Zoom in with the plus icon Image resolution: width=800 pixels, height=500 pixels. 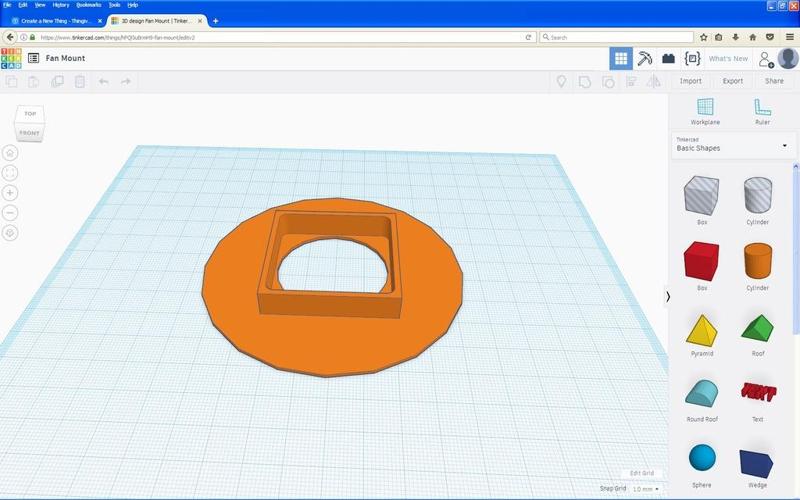(x=10, y=193)
